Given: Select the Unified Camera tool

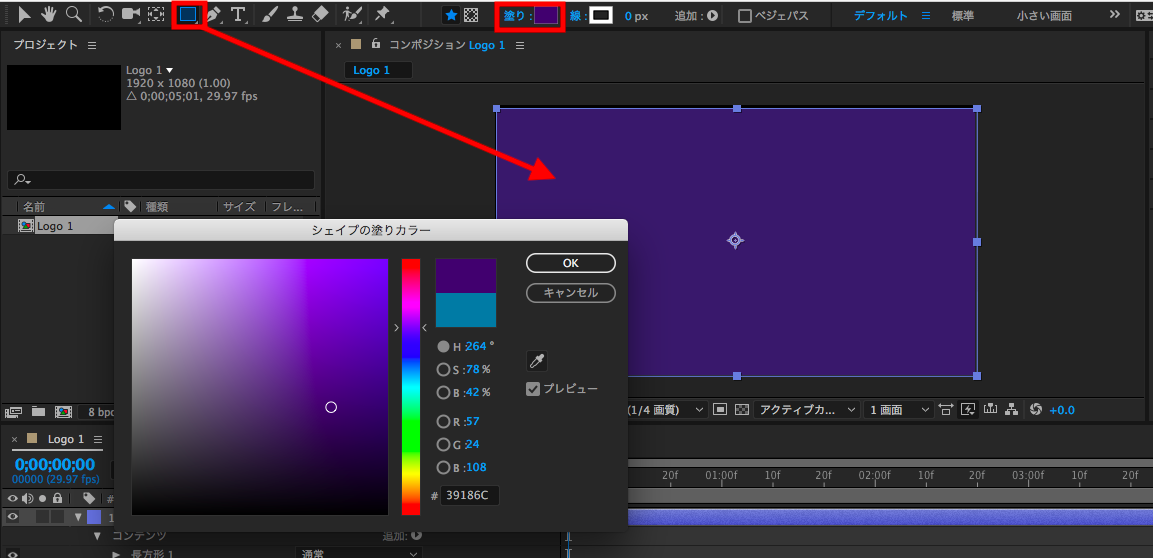Looking at the screenshot, I should [x=131, y=14].
